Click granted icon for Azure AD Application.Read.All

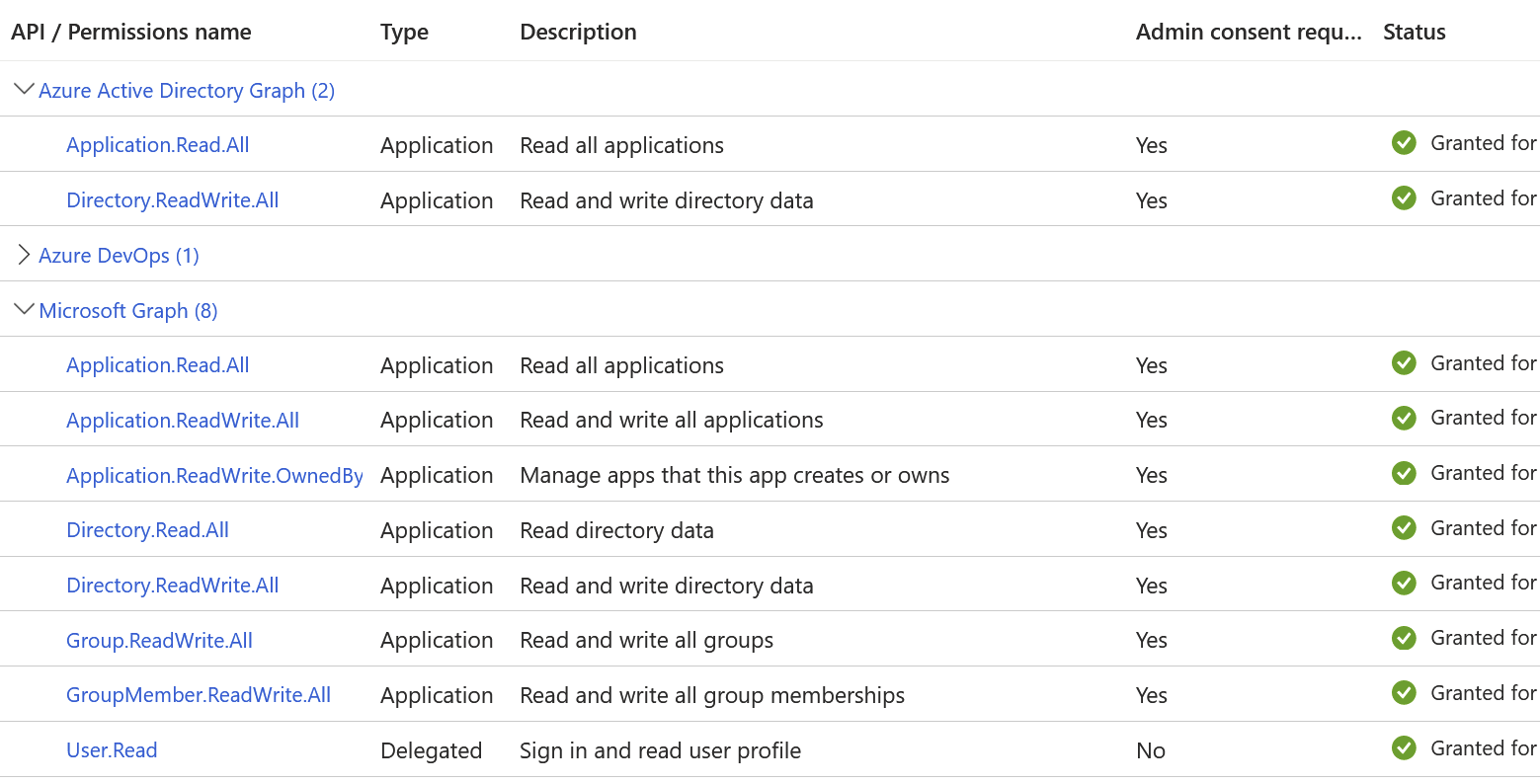click(1404, 143)
